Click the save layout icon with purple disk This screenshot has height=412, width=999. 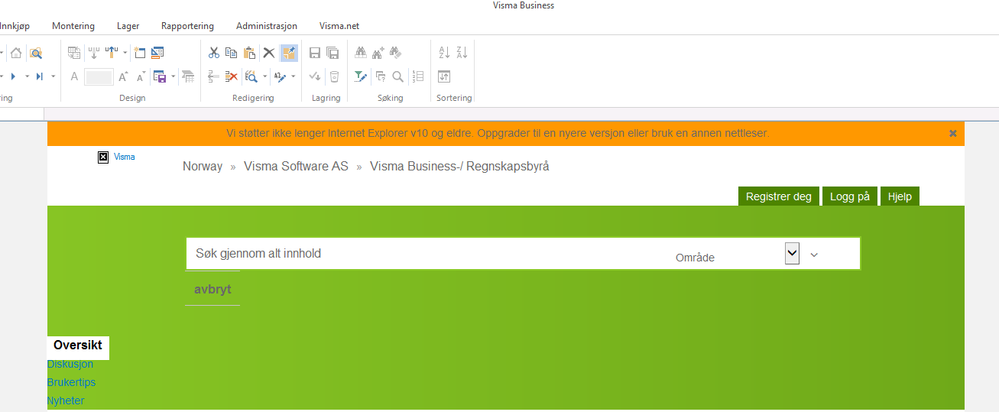[159, 76]
